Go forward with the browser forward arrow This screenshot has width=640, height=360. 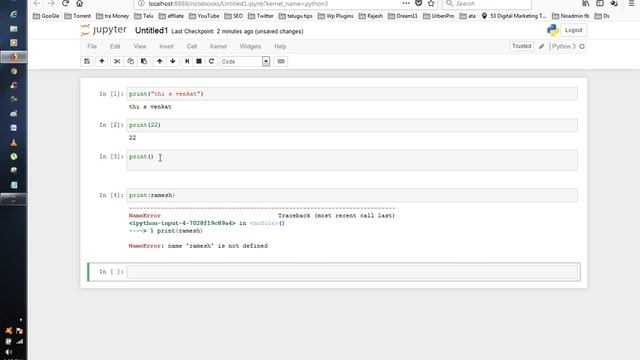coord(51,3)
